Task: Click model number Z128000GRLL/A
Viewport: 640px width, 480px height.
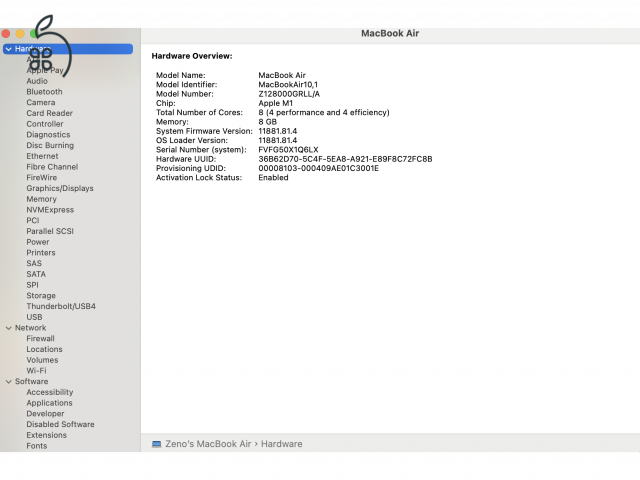Action: (289, 94)
